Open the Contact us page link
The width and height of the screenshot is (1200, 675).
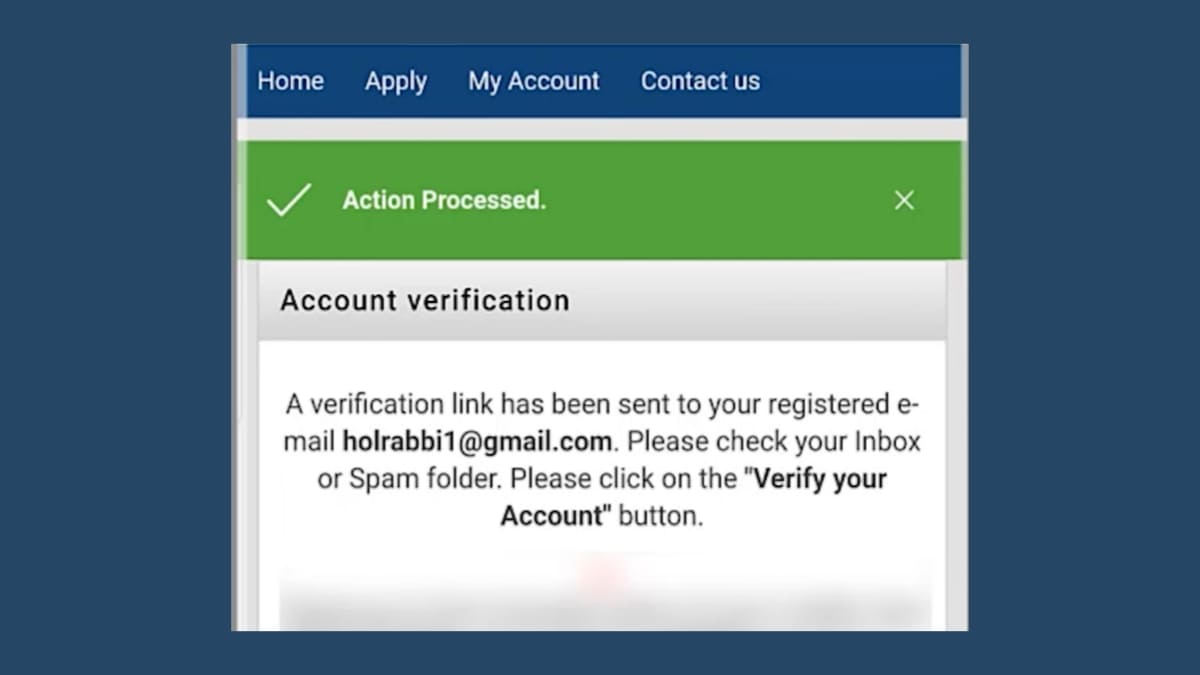point(700,81)
